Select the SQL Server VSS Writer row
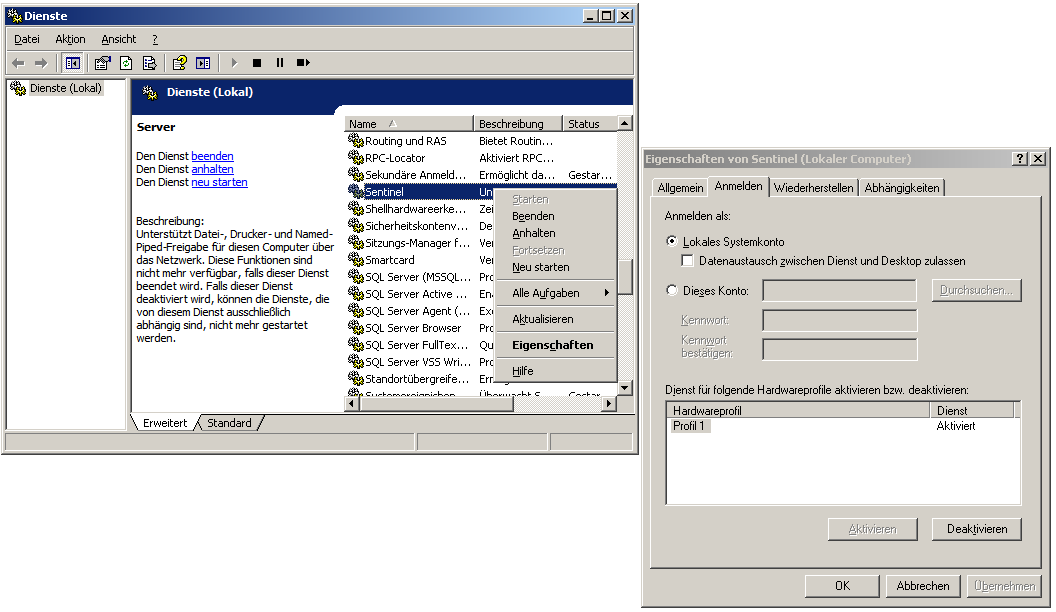Image resolution: width=1056 pixels, height=612 pixels. click(x=421, y=362)
